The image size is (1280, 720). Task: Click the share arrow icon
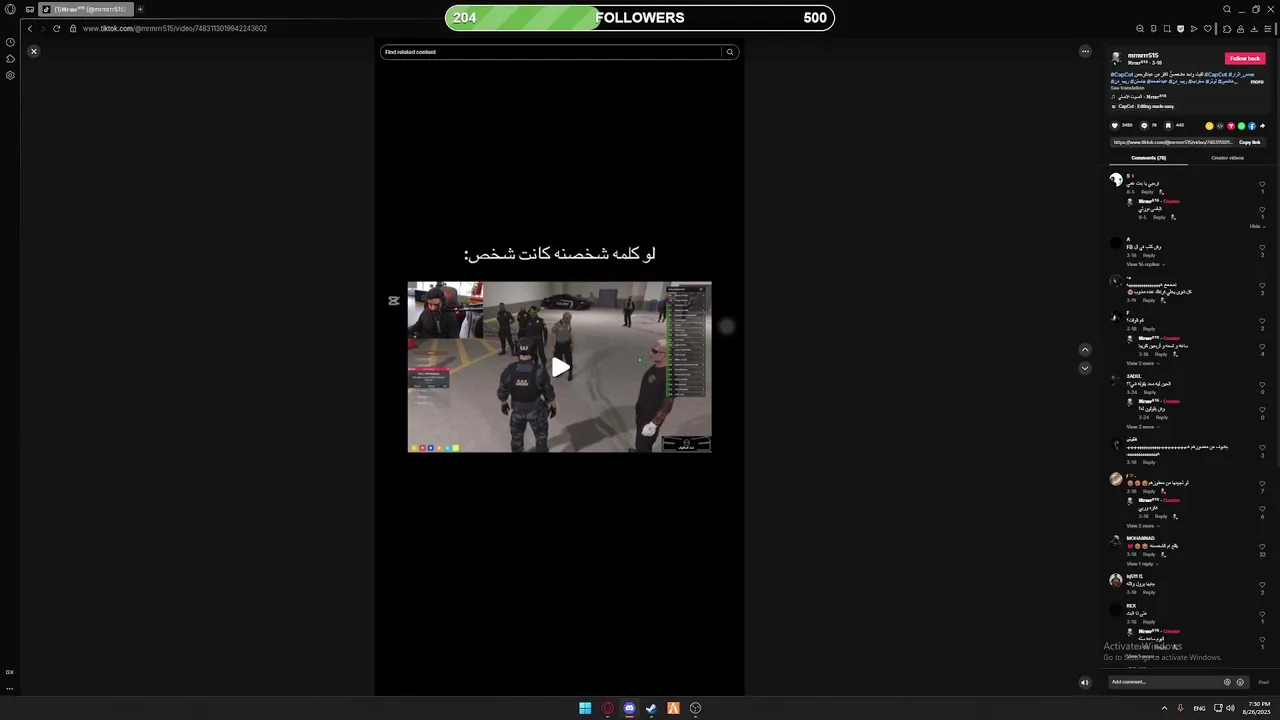(x=1262, y=126)
